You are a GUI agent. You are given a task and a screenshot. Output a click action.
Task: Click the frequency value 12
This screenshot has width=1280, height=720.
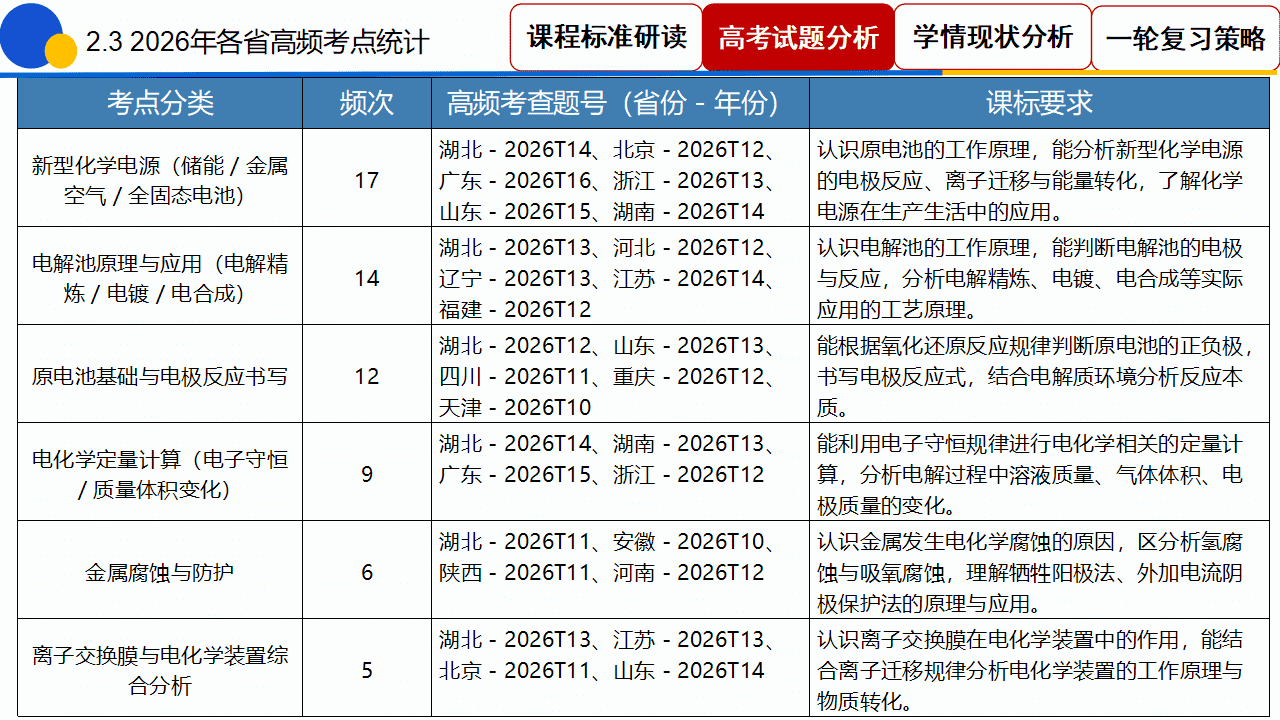click(x=367, y=376)
